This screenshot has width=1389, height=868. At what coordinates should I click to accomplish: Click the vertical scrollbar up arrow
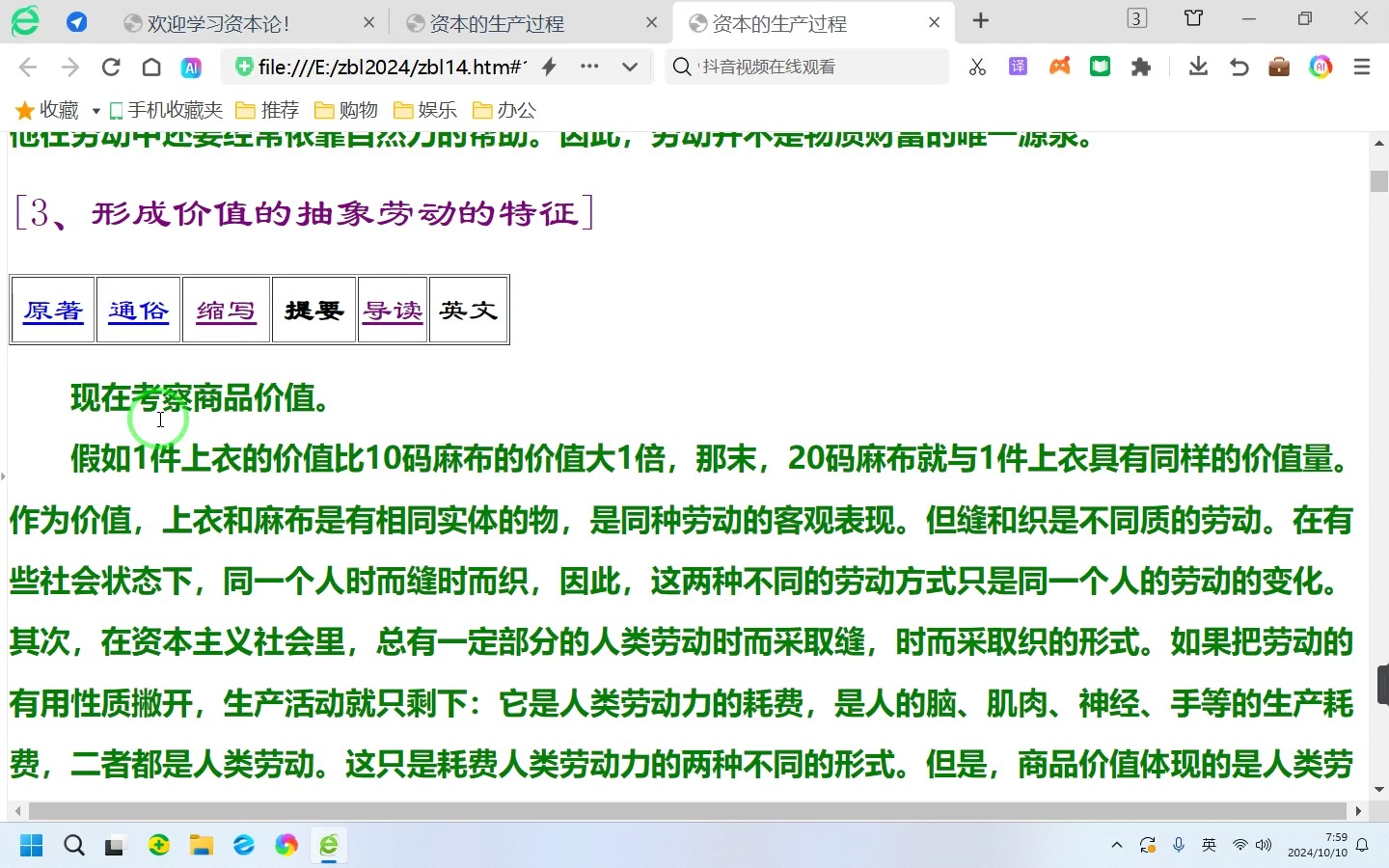pos(1378,143)
